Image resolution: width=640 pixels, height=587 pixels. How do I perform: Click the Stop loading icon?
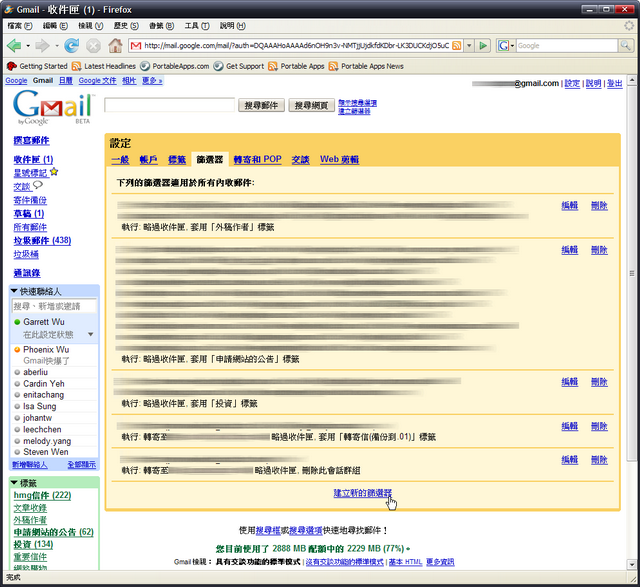pos(93,46)
